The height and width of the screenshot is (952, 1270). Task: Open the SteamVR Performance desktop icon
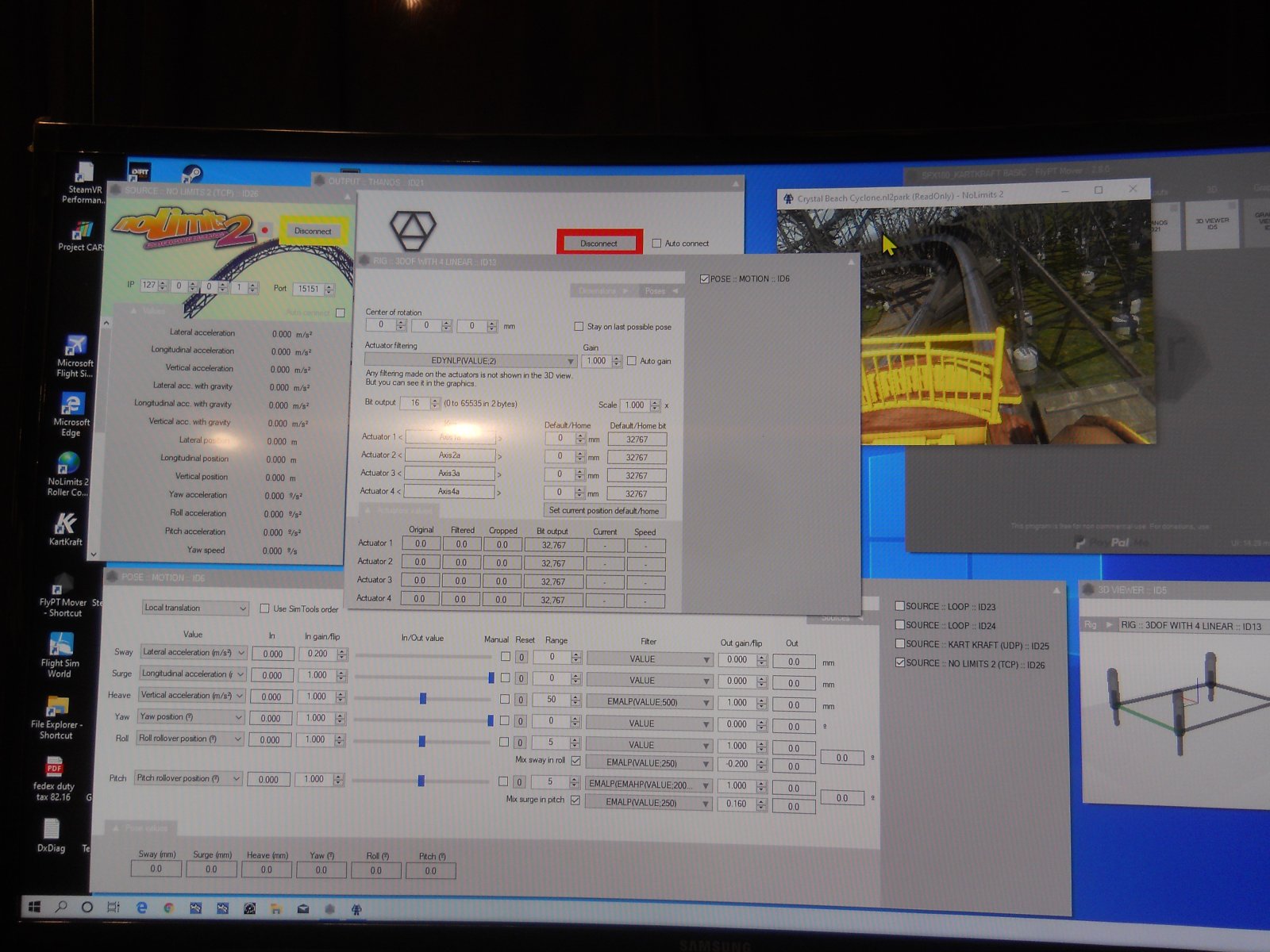(83, 182)
